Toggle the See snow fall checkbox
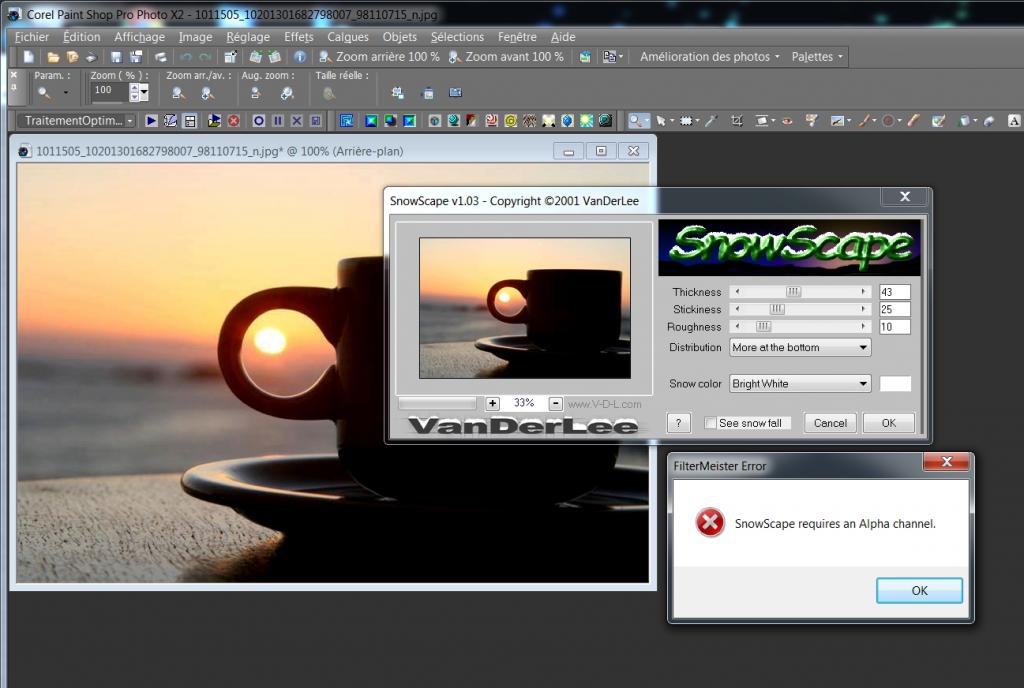Screen dimensions: 1024x688 click(710, 423)
